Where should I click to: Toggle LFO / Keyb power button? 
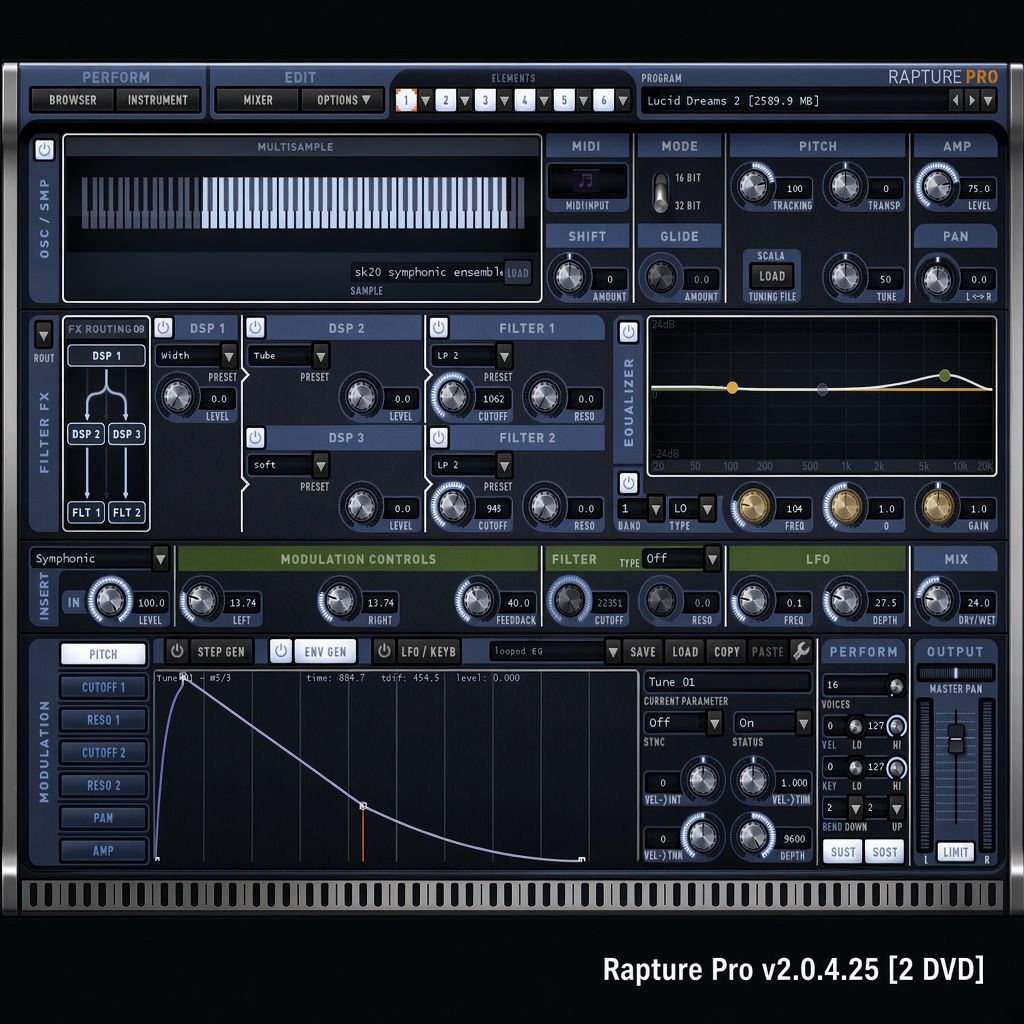(385, 651)
